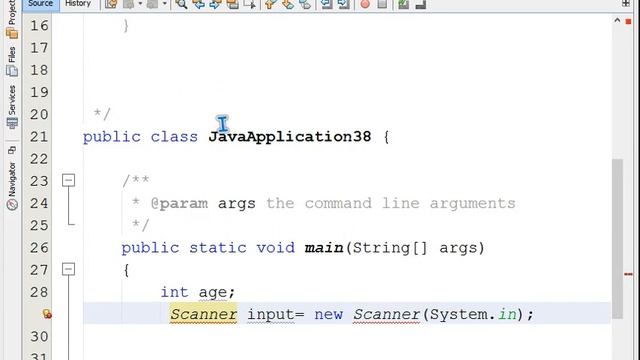Click the 'static' keyword on line 26

pyautogui.click(x=218, y=248)
